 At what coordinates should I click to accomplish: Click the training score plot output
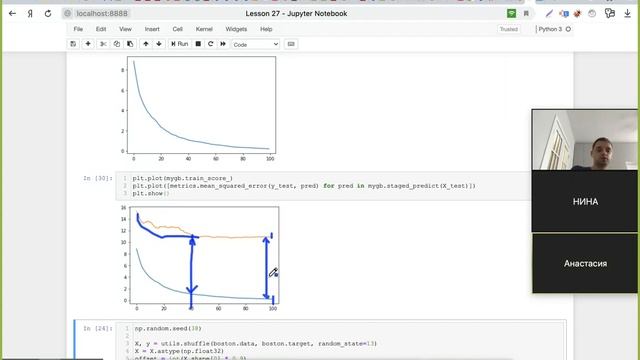198,109
